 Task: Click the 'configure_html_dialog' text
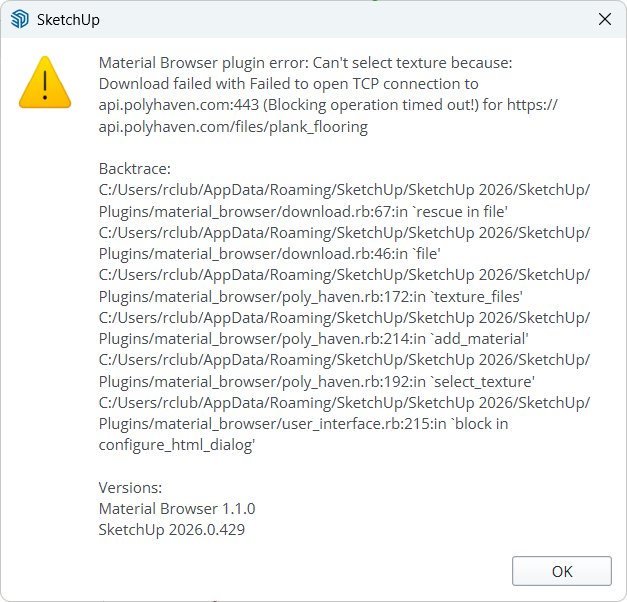tap(178, 445)
